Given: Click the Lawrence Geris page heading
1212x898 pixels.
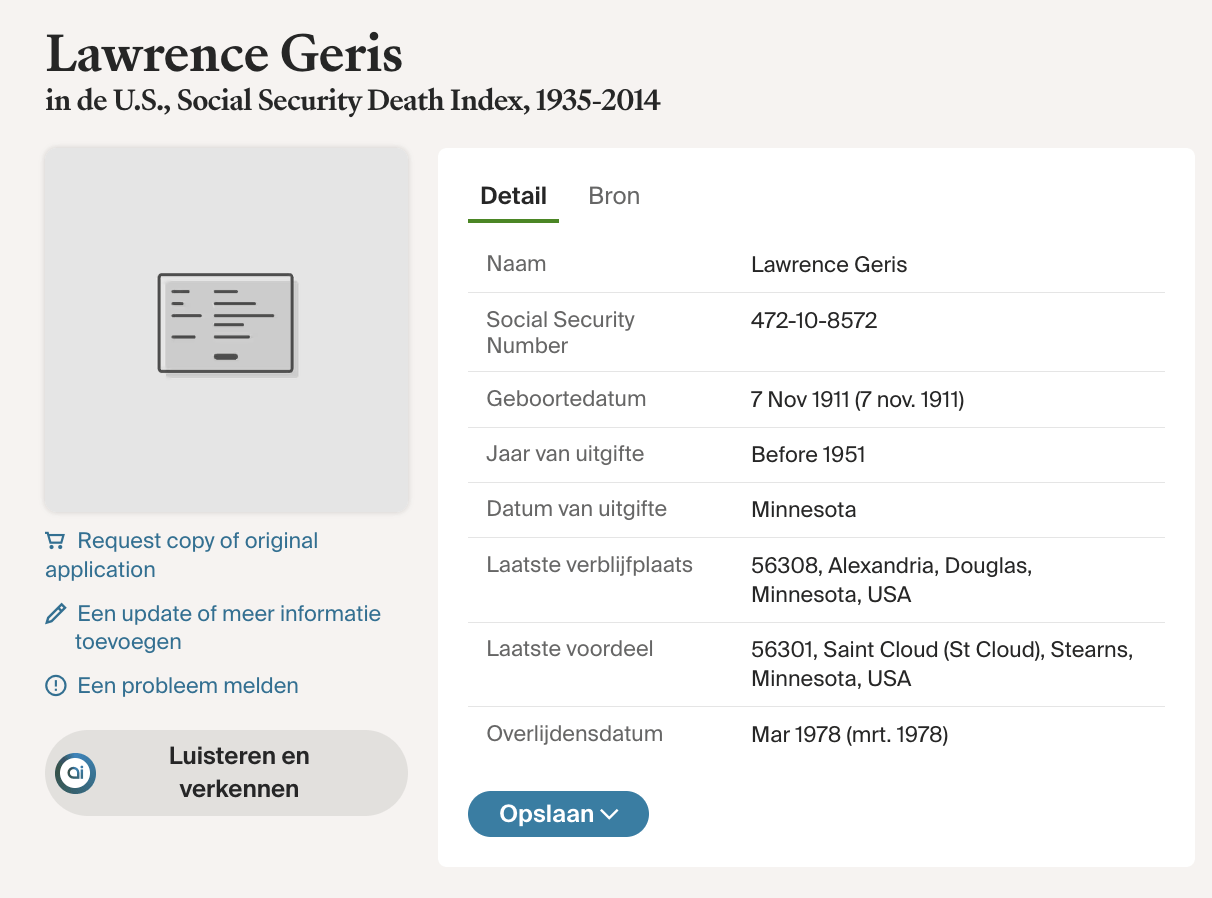Looking at the screenshot, I should 224,55.
